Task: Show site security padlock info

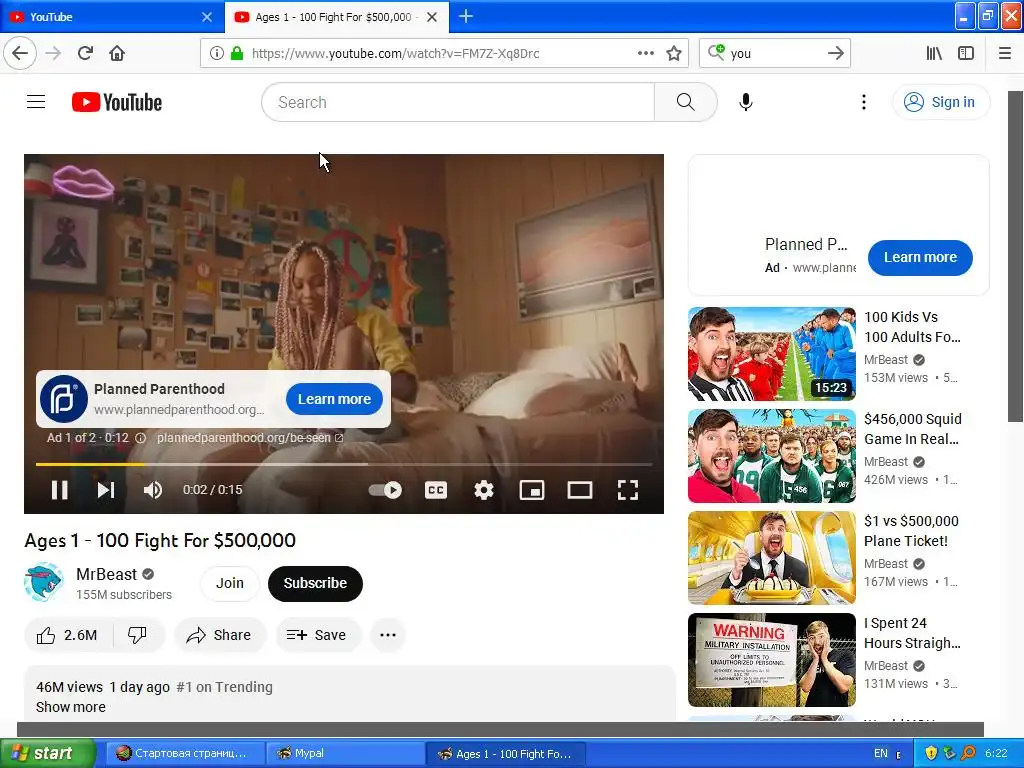Action: 237,53
